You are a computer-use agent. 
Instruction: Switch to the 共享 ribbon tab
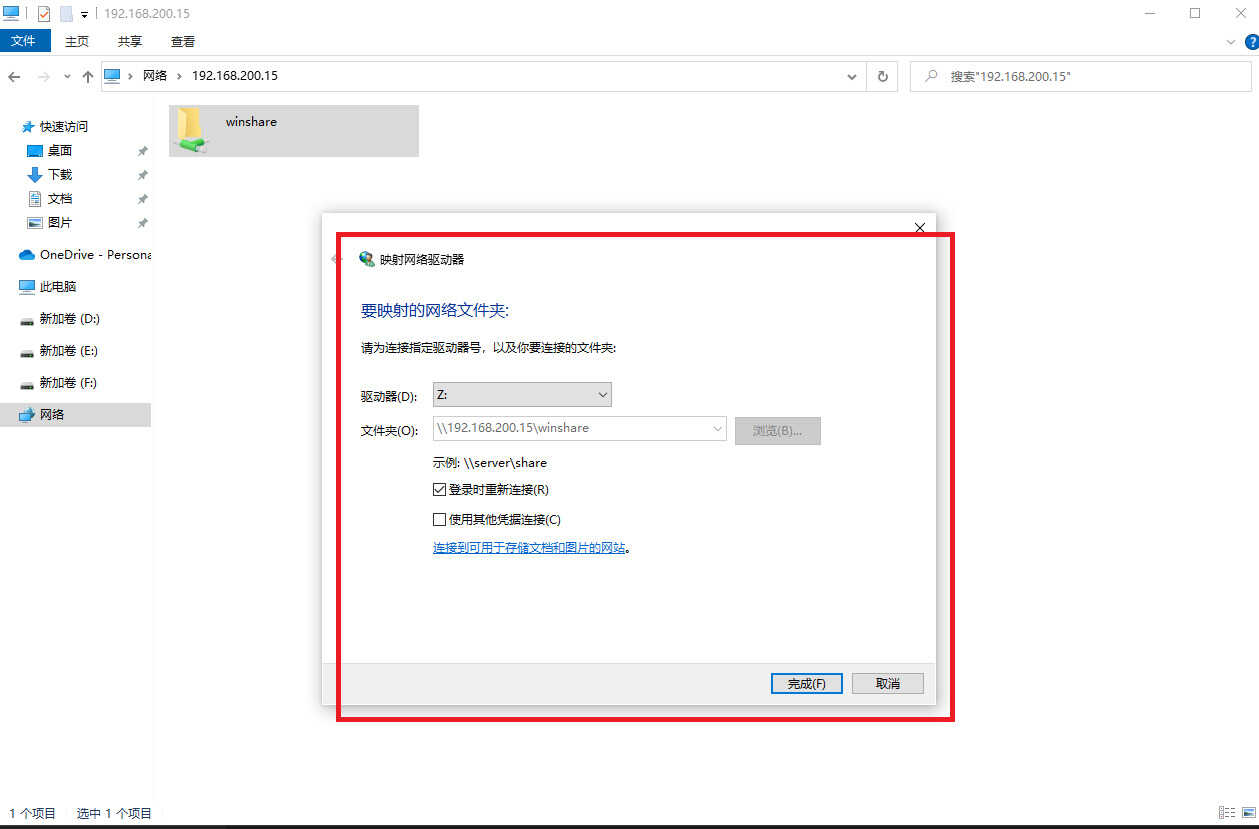[130, 41]
